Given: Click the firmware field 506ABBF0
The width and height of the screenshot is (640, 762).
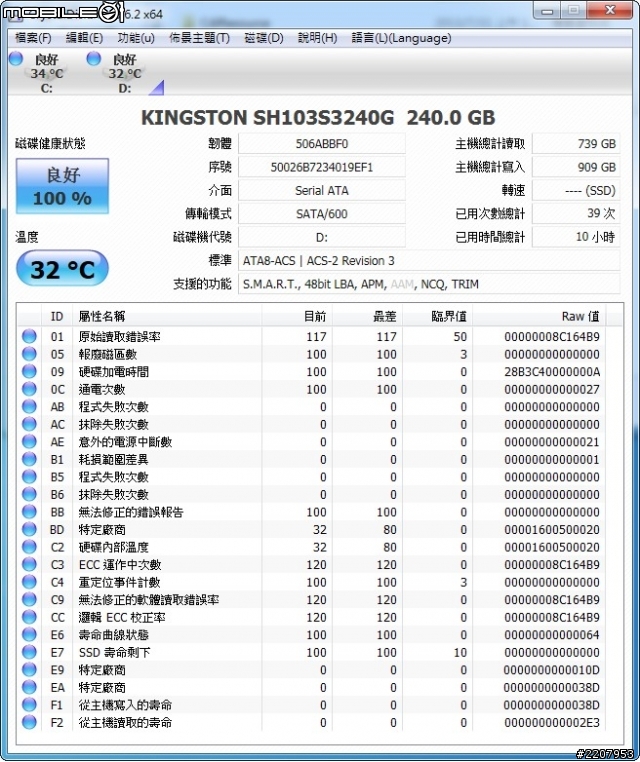Looking at the screenshot, I should pos(322,144).
